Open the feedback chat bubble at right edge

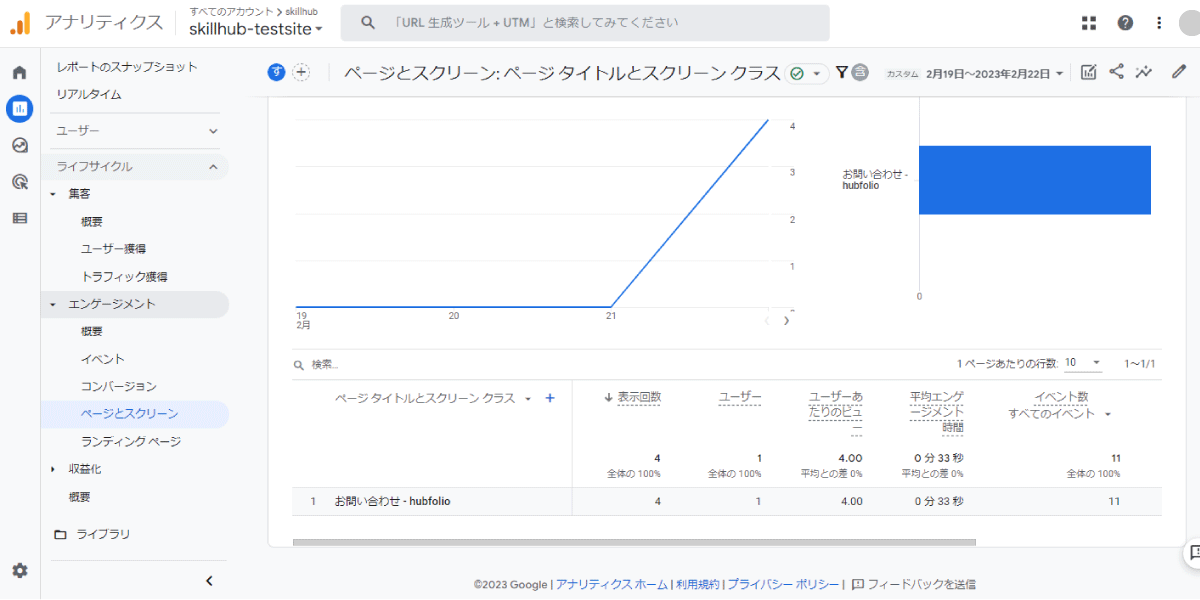(1192, 552)
